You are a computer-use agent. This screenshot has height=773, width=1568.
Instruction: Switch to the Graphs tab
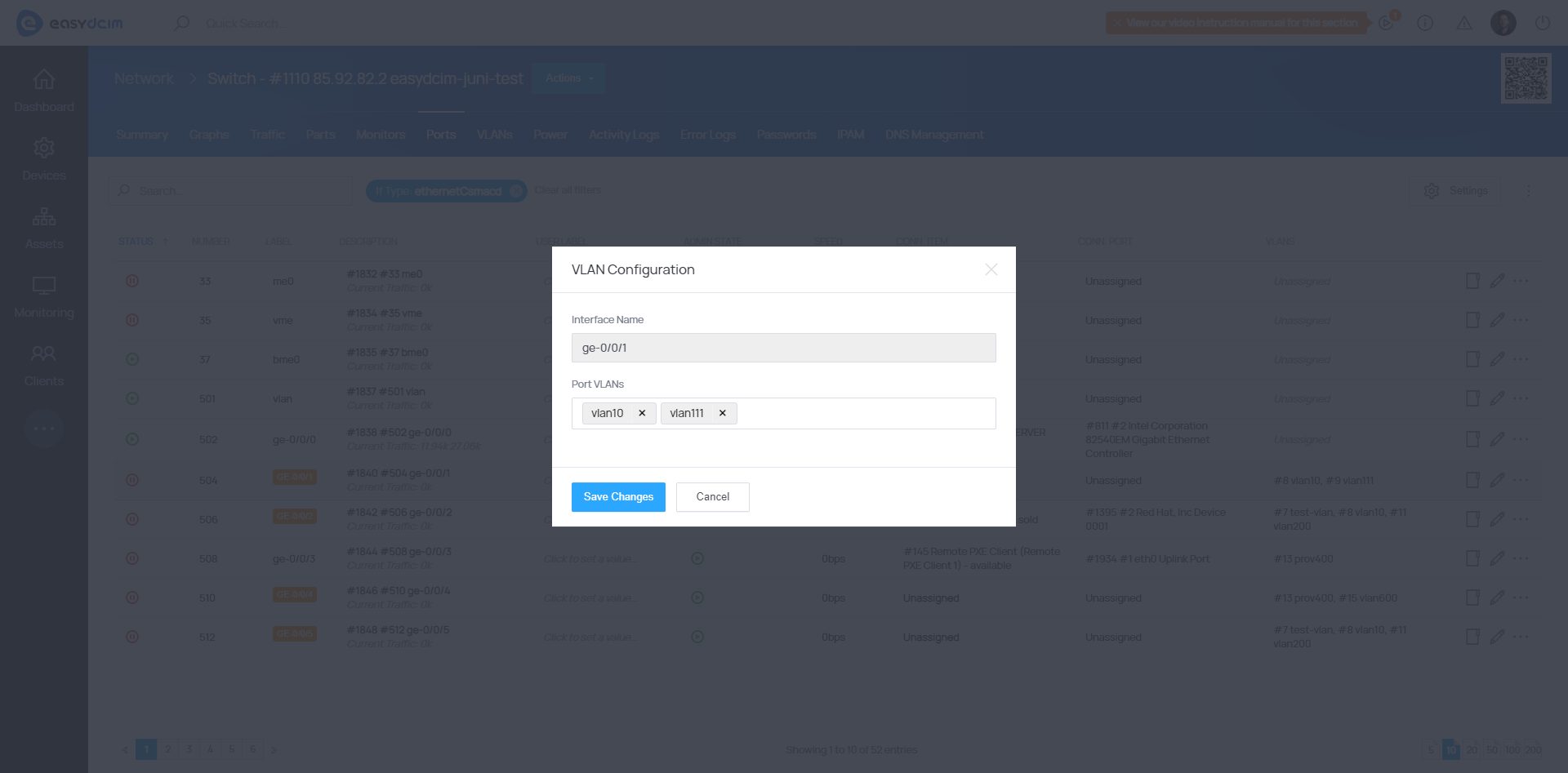click(208, 135)
